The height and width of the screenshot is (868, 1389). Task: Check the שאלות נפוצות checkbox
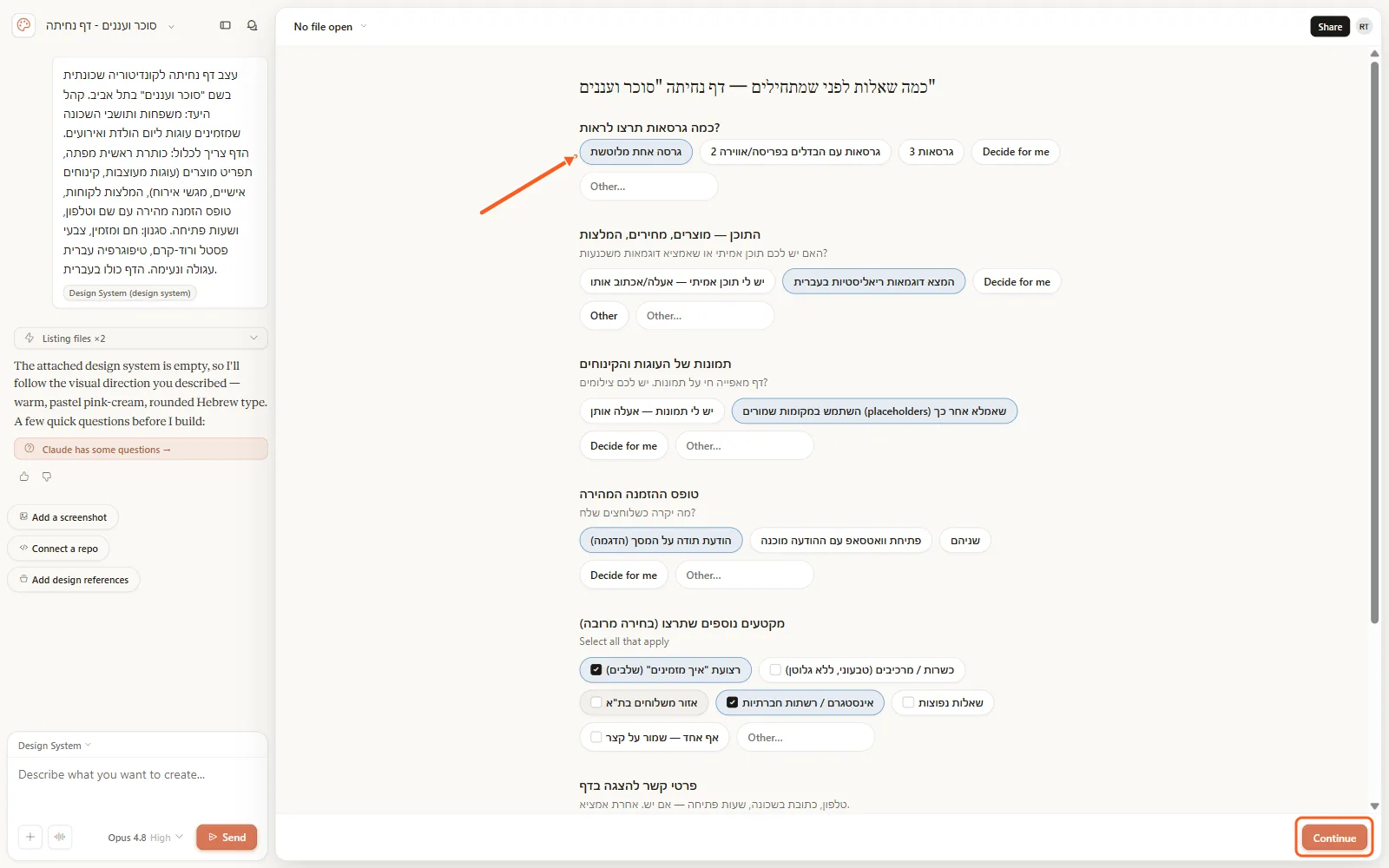(908, 703)
